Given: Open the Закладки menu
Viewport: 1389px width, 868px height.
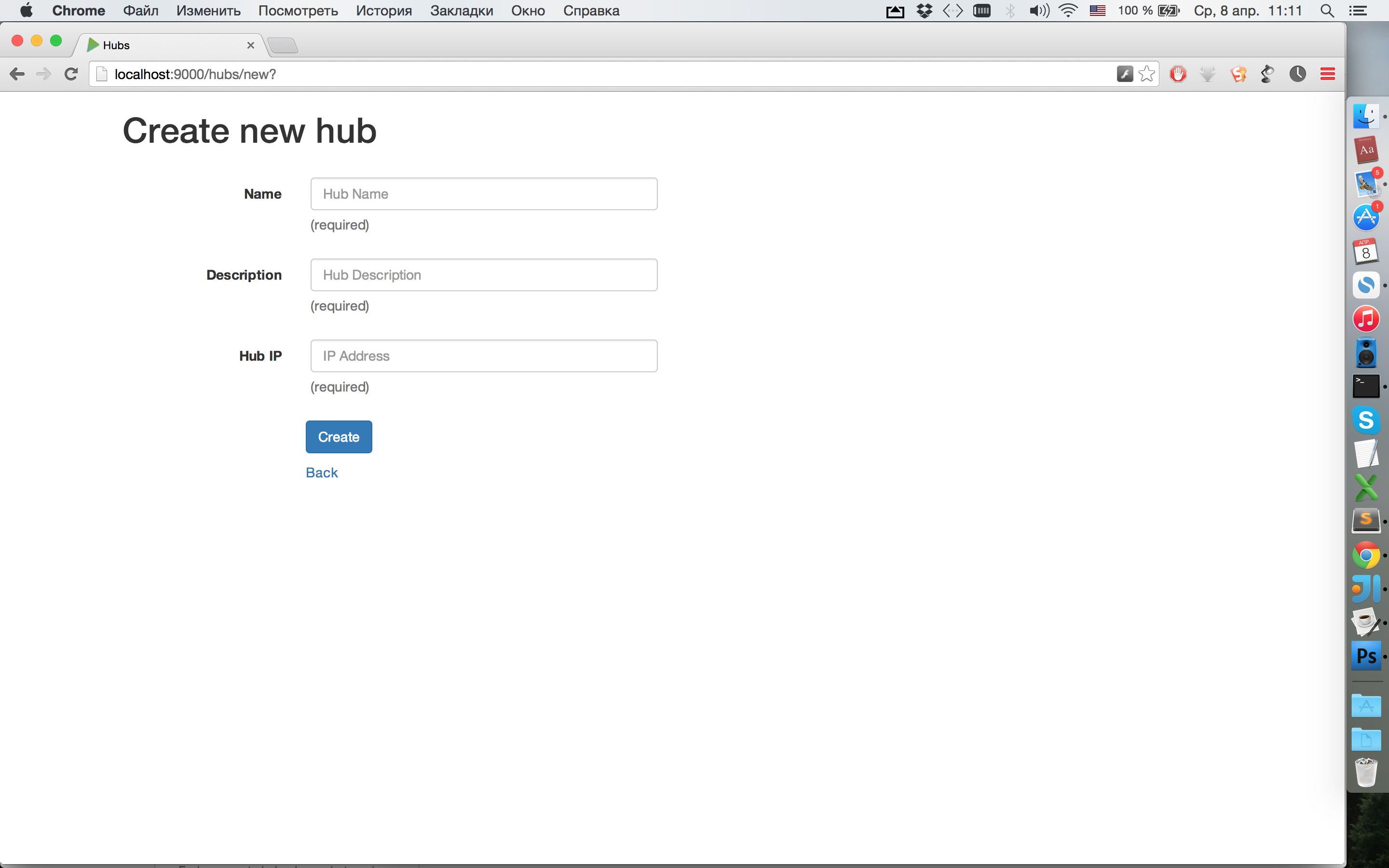Looking at the screenshot, I should tap(462, 10).
